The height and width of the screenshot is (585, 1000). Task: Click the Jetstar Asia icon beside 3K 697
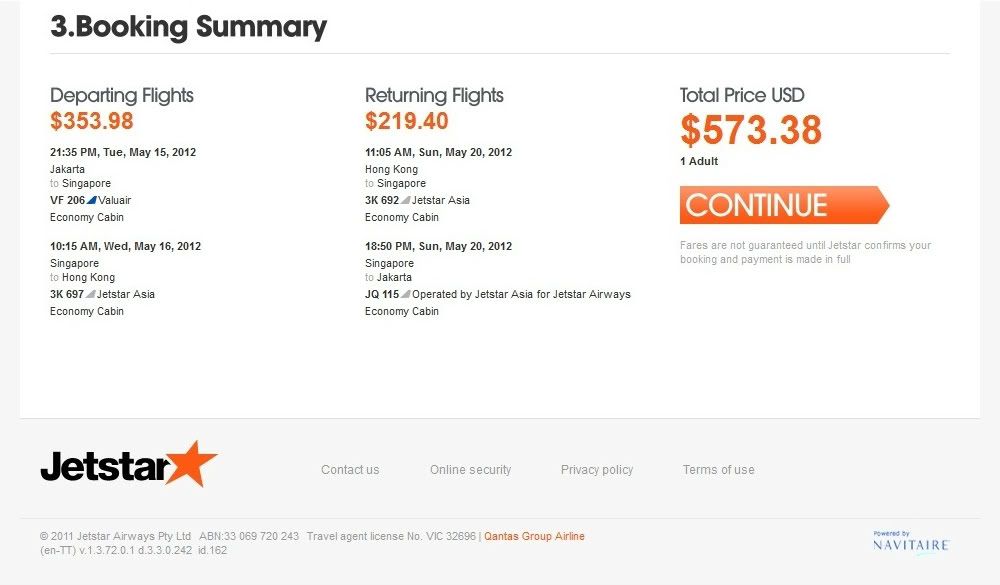click(90, 294)
